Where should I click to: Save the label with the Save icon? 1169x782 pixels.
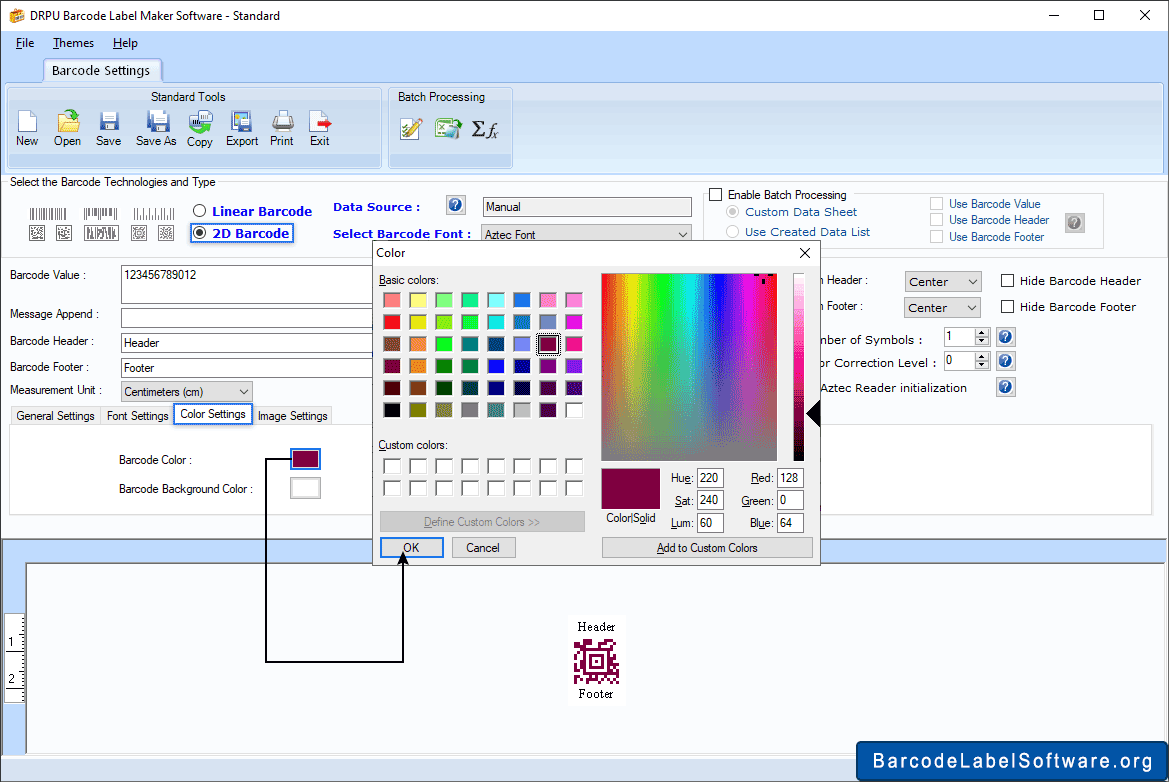tap(108, 128)
